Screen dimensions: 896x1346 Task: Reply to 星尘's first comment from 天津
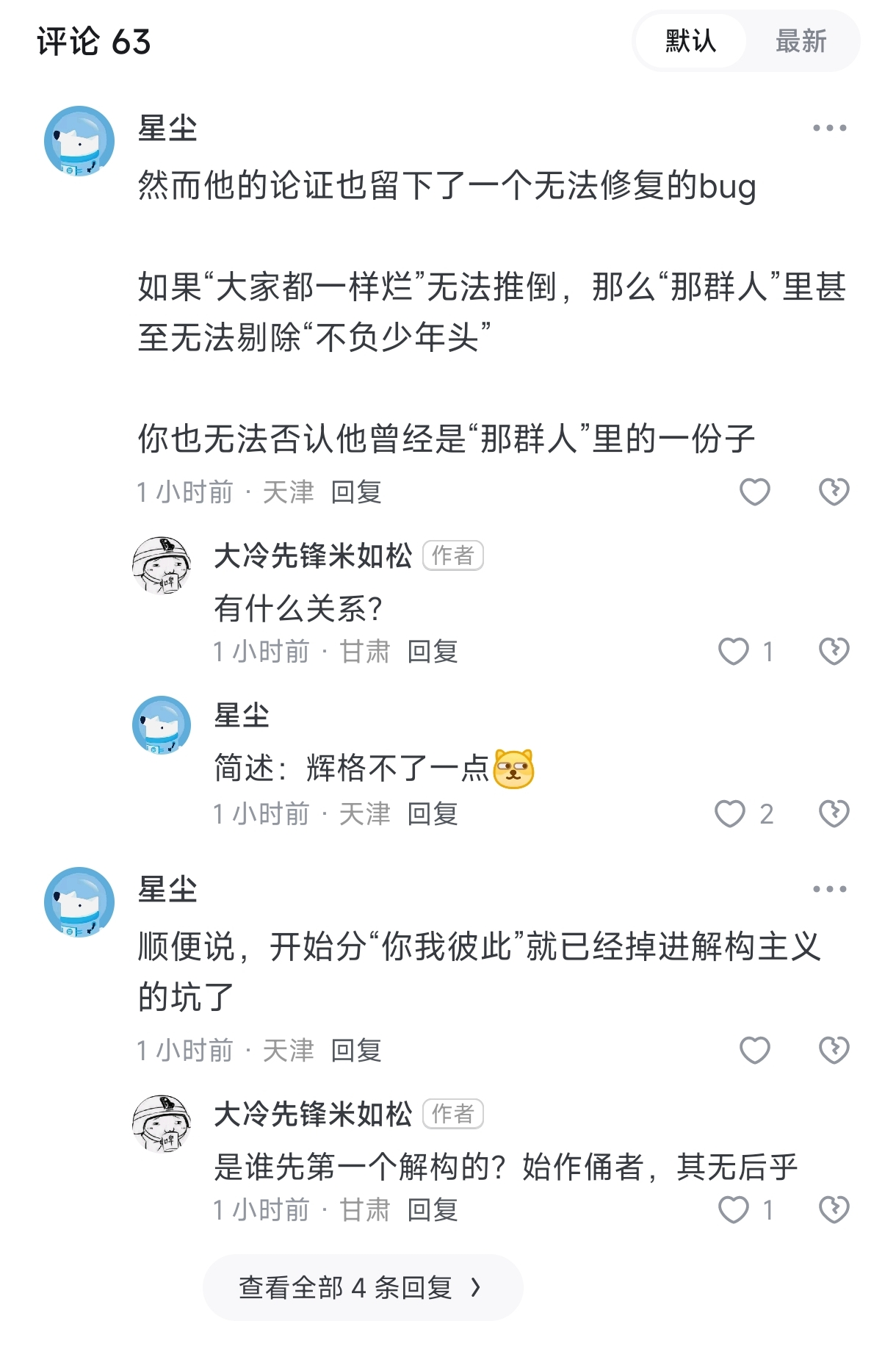pyautogui.click(x=356, y=492)
